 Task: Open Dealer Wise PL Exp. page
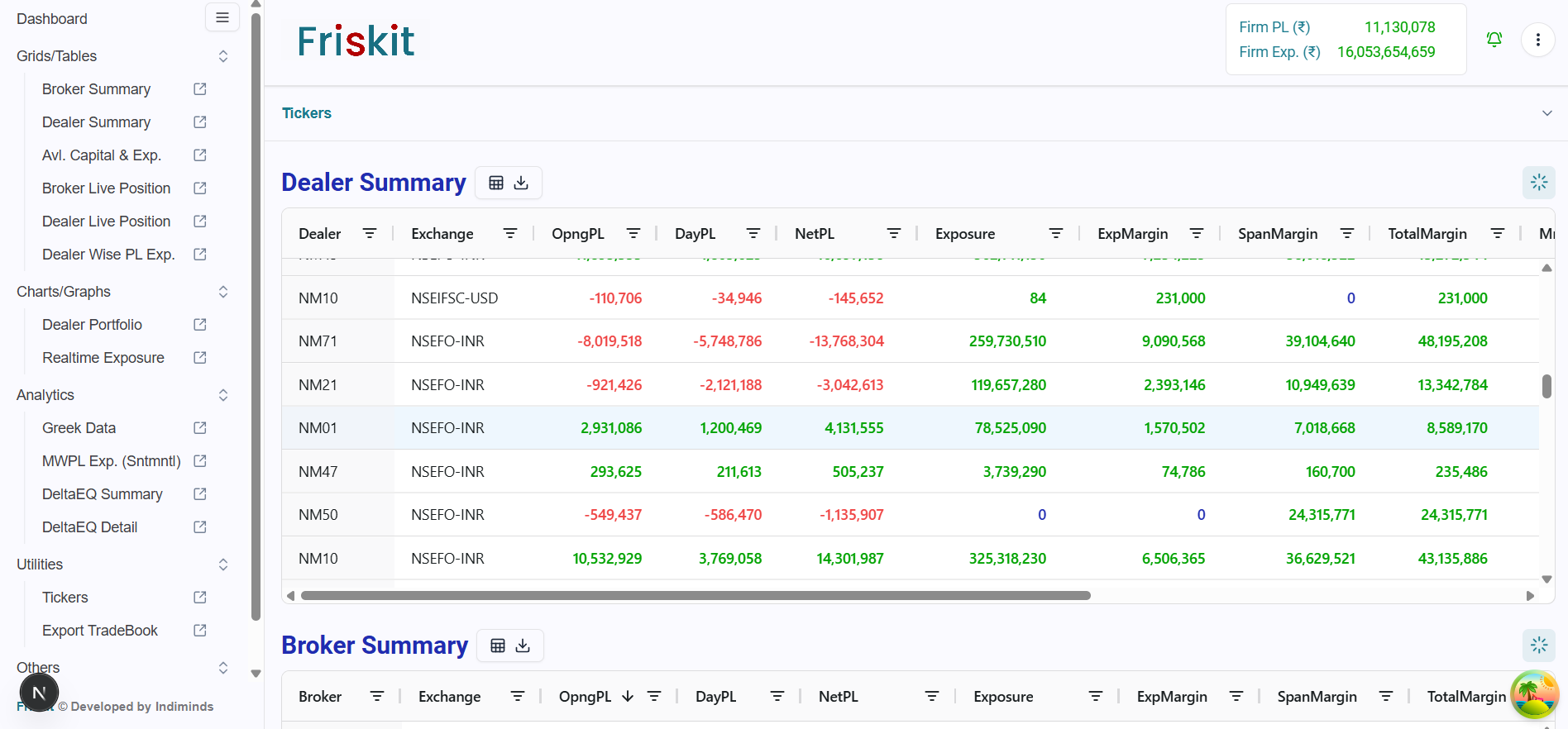click(x=108, y=255)
